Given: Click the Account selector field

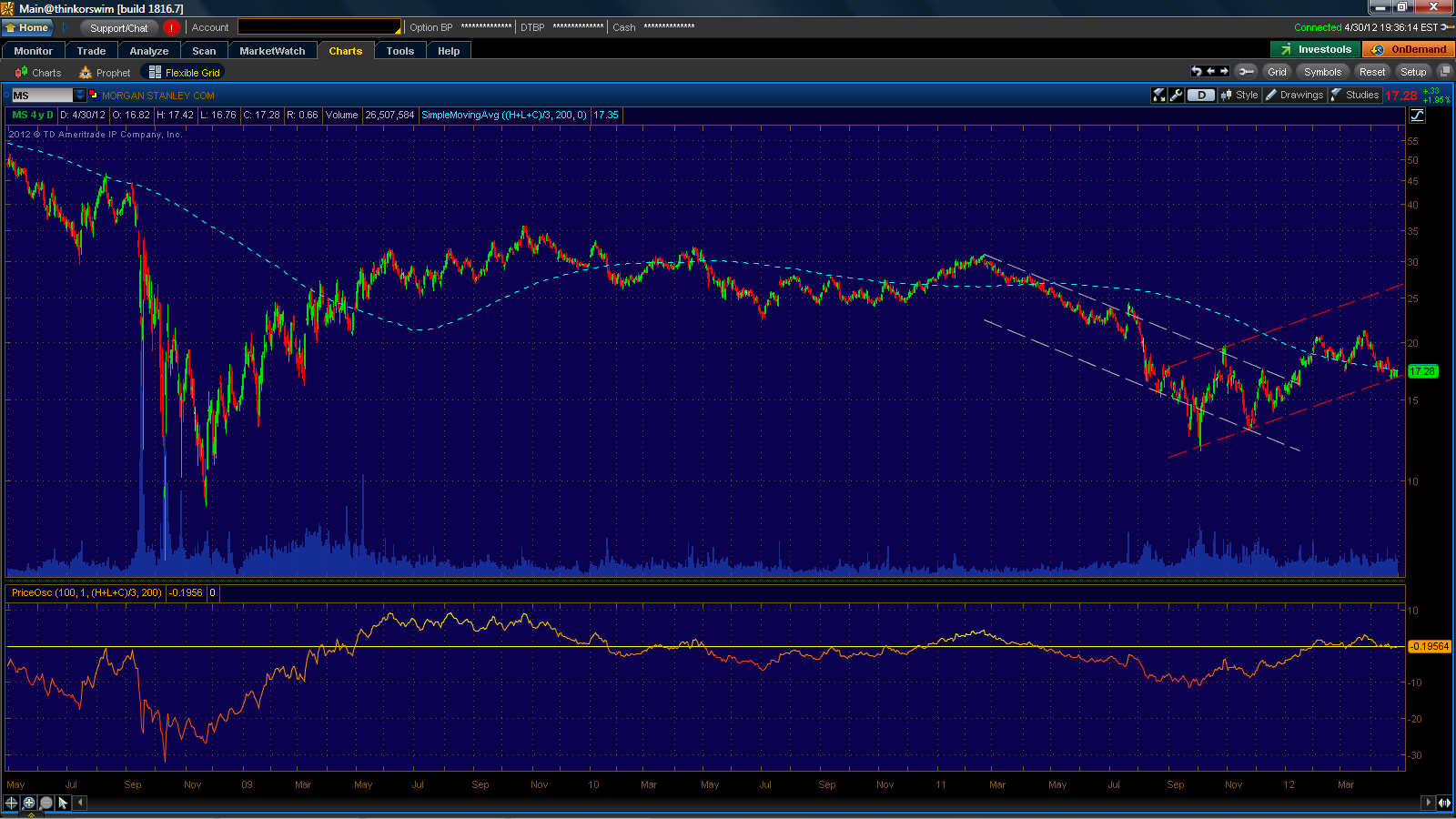Looking at the screenshot, I should 318,27.
